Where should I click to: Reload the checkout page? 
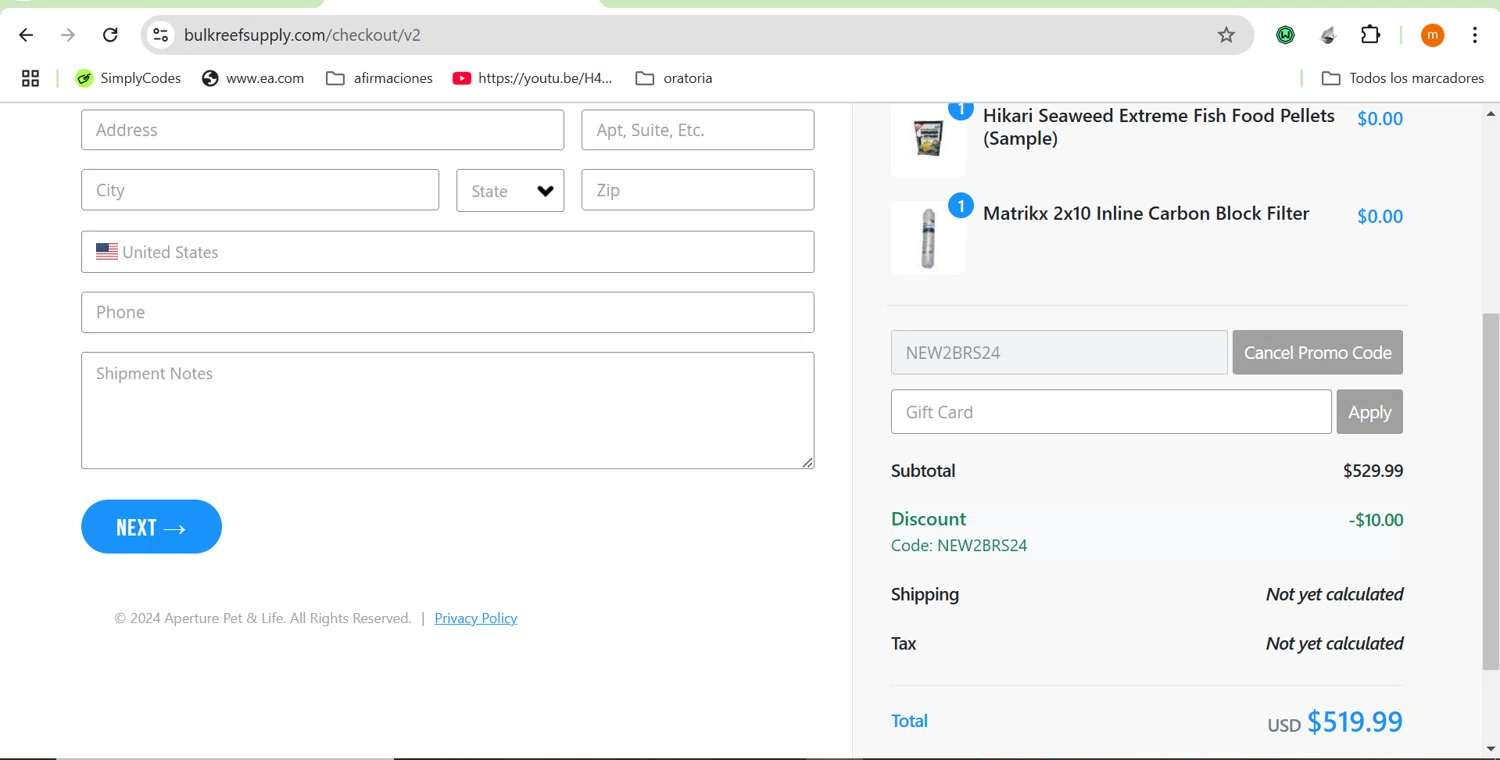point(110,35)
